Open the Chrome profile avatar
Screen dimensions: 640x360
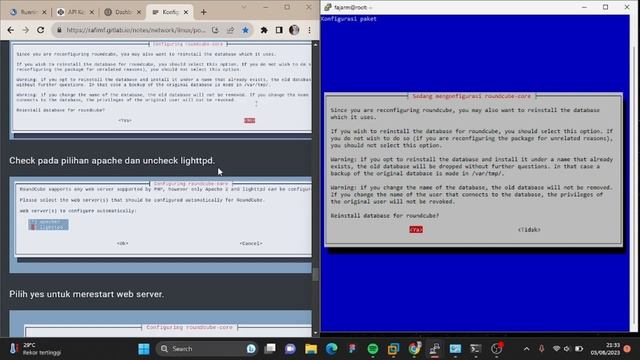[294, 30]
